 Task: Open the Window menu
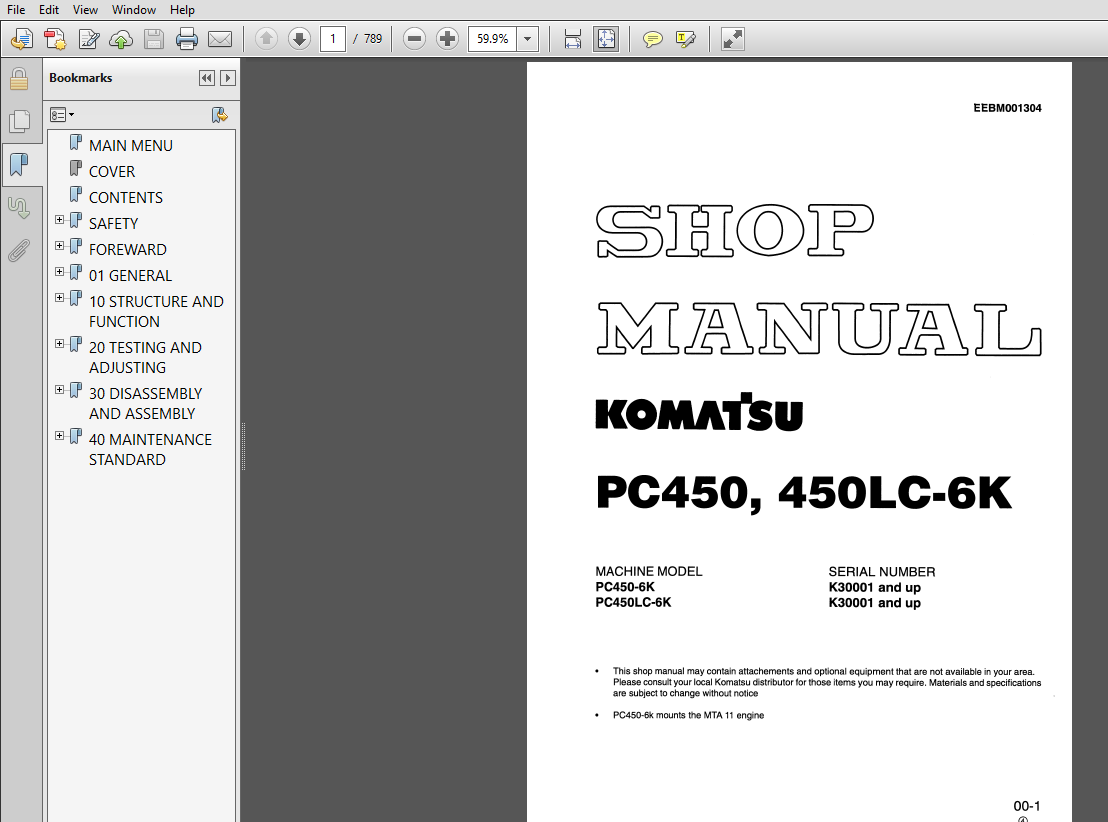134,9
